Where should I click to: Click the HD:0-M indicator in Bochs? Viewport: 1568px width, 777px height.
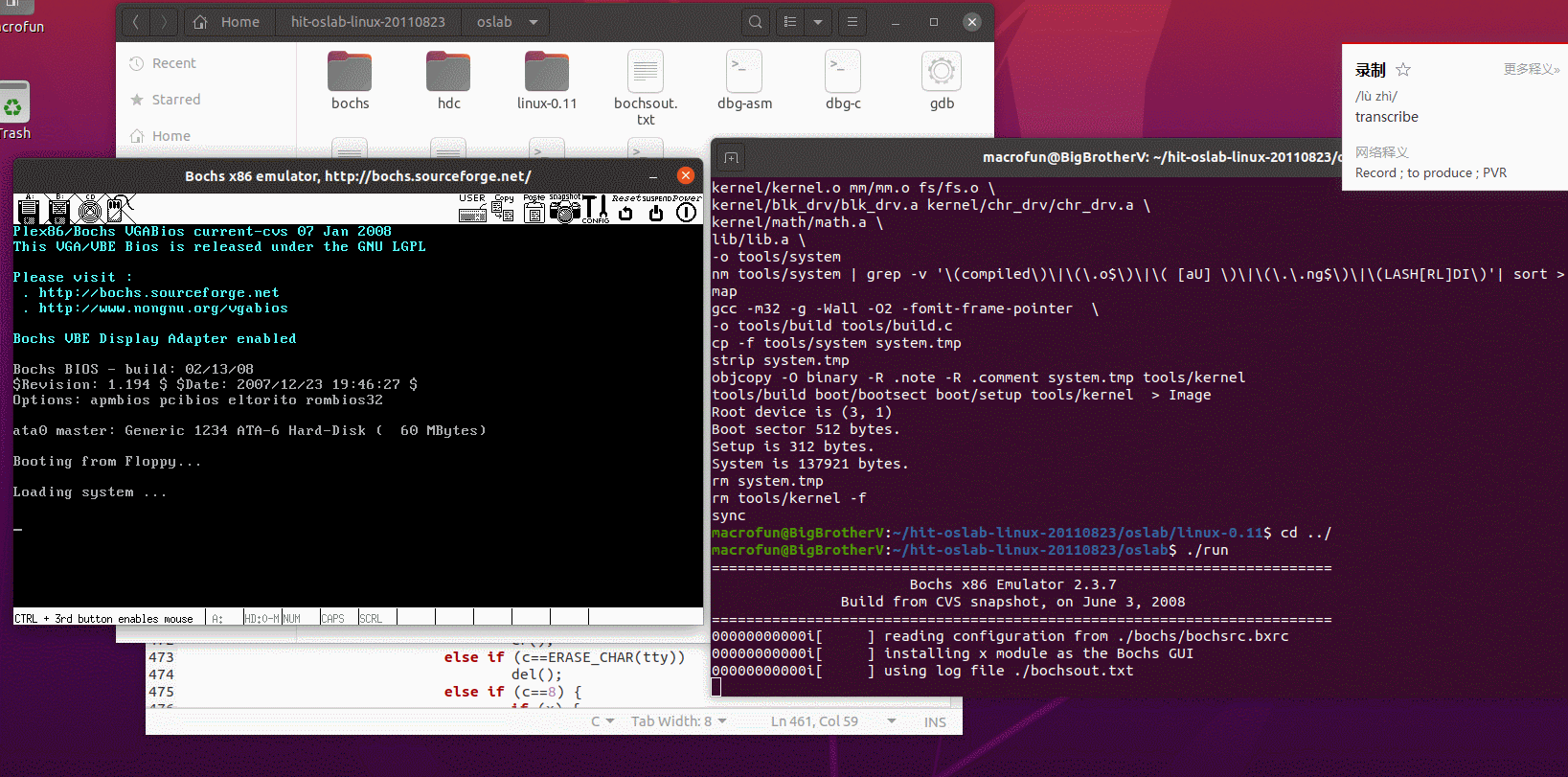coord(262,619)
